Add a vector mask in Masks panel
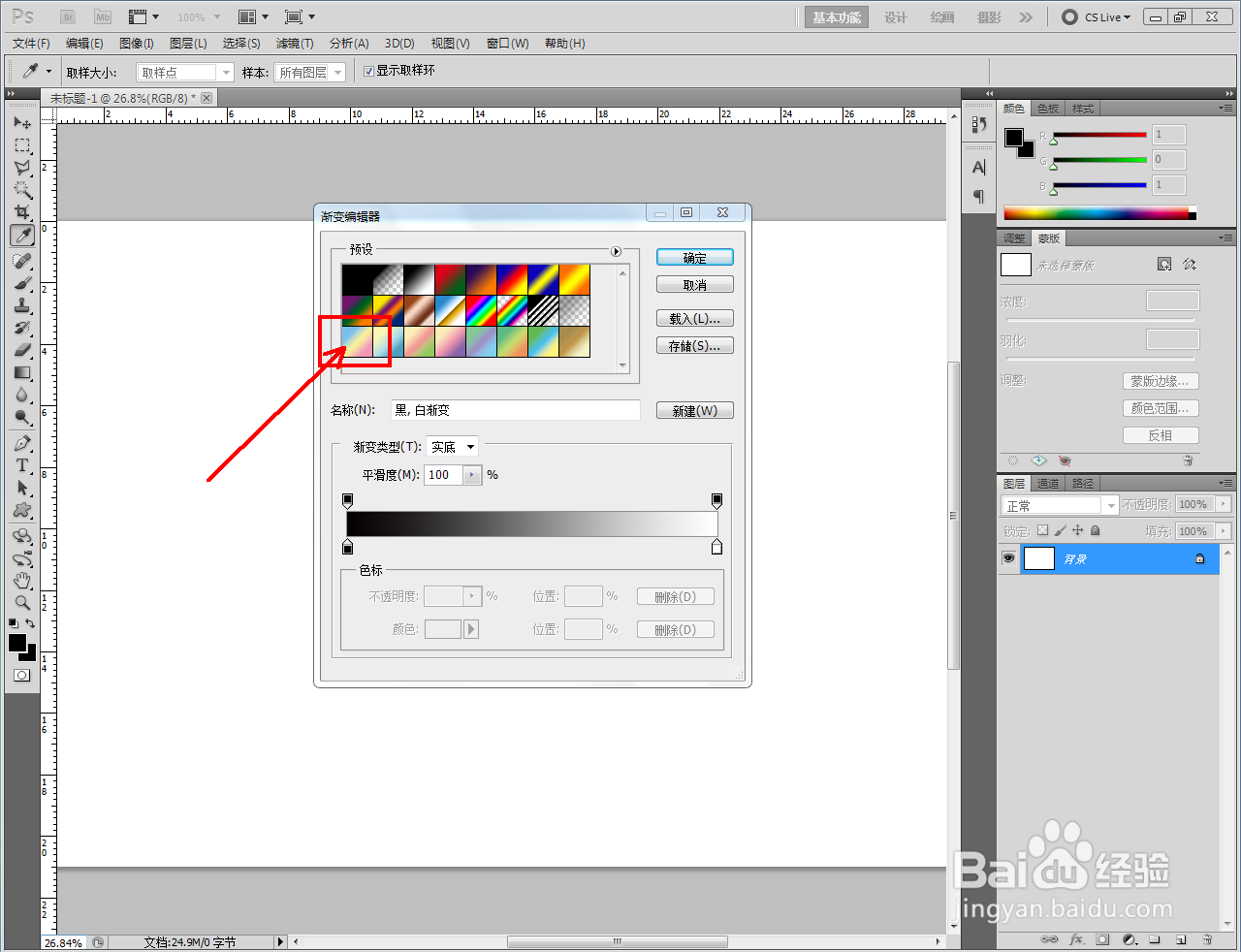 click(x=1190, y=265)
